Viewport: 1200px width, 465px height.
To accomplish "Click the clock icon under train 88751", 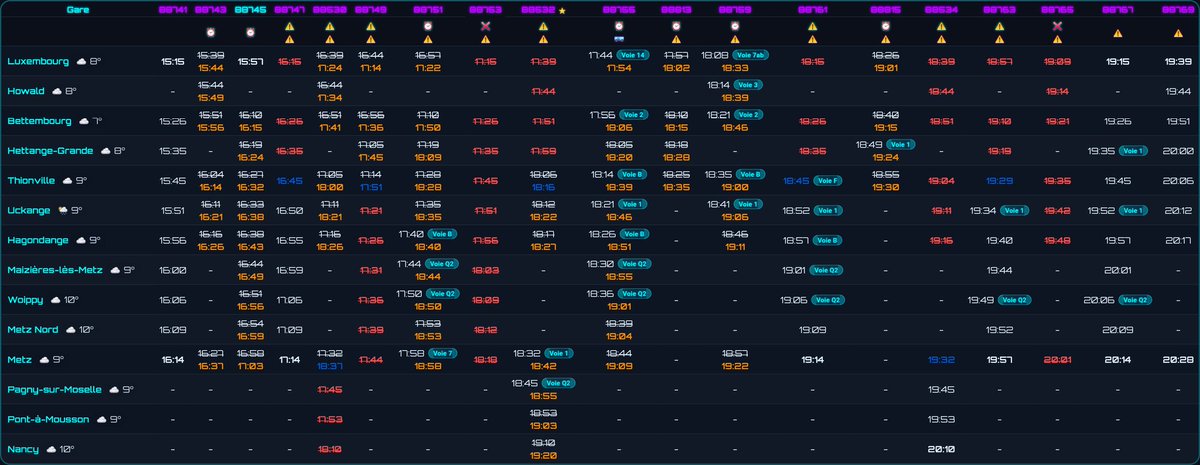I will (x=428, y=27).
